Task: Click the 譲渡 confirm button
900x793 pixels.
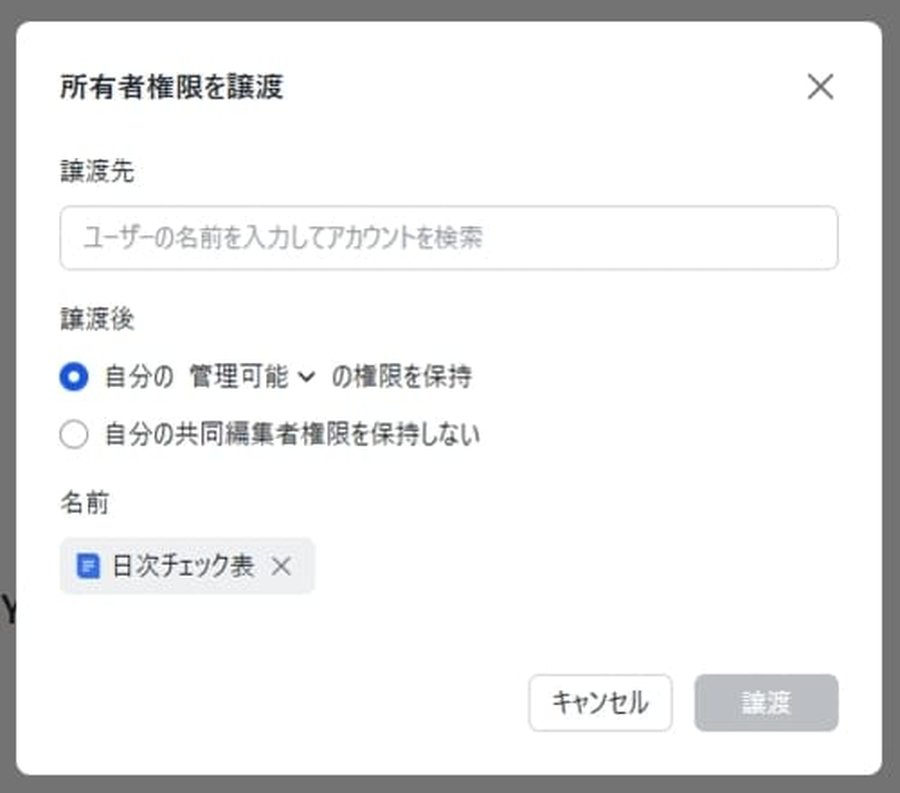Action: tap(765, 703)
